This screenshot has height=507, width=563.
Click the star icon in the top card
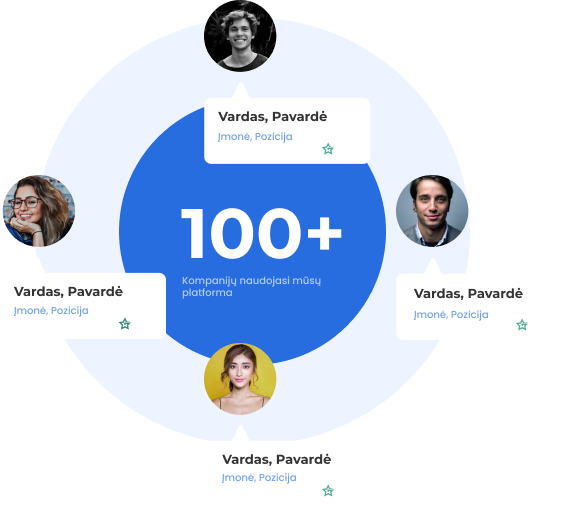(328, 149)
